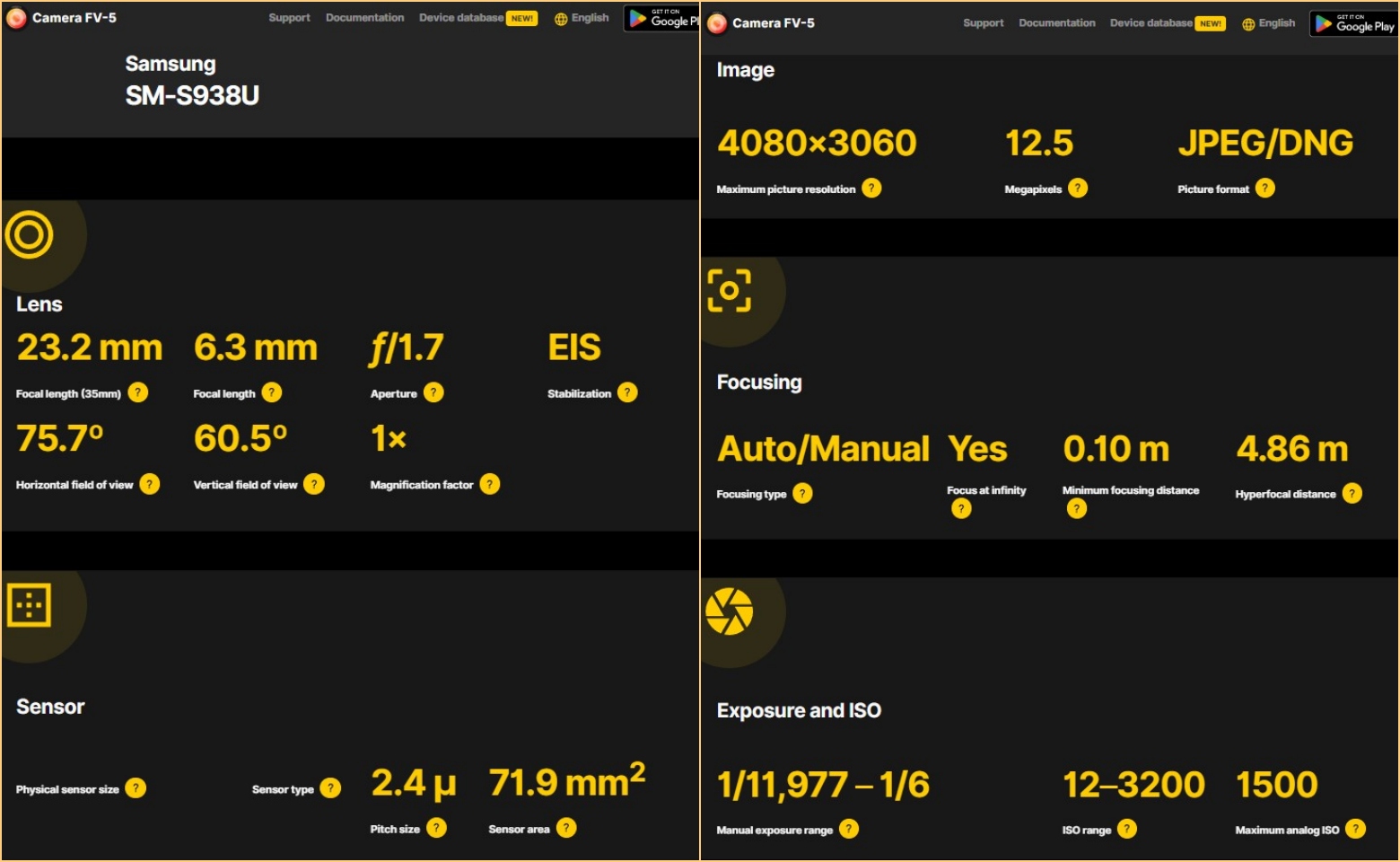
Task: Click the Lens section circle icon
Action: click(29, 234)
